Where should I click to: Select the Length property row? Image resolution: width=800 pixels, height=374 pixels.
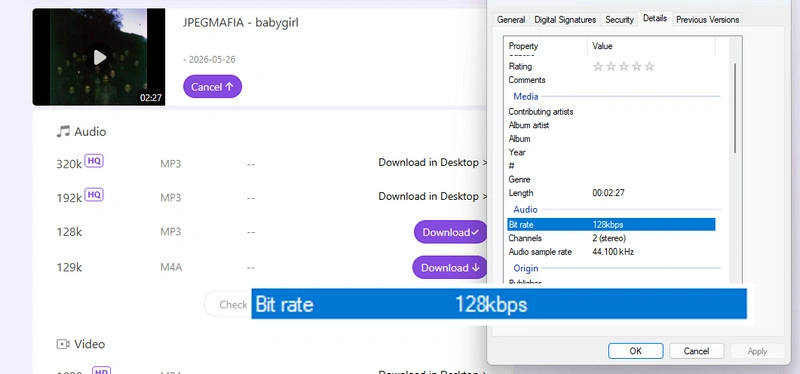coord(611,193)
